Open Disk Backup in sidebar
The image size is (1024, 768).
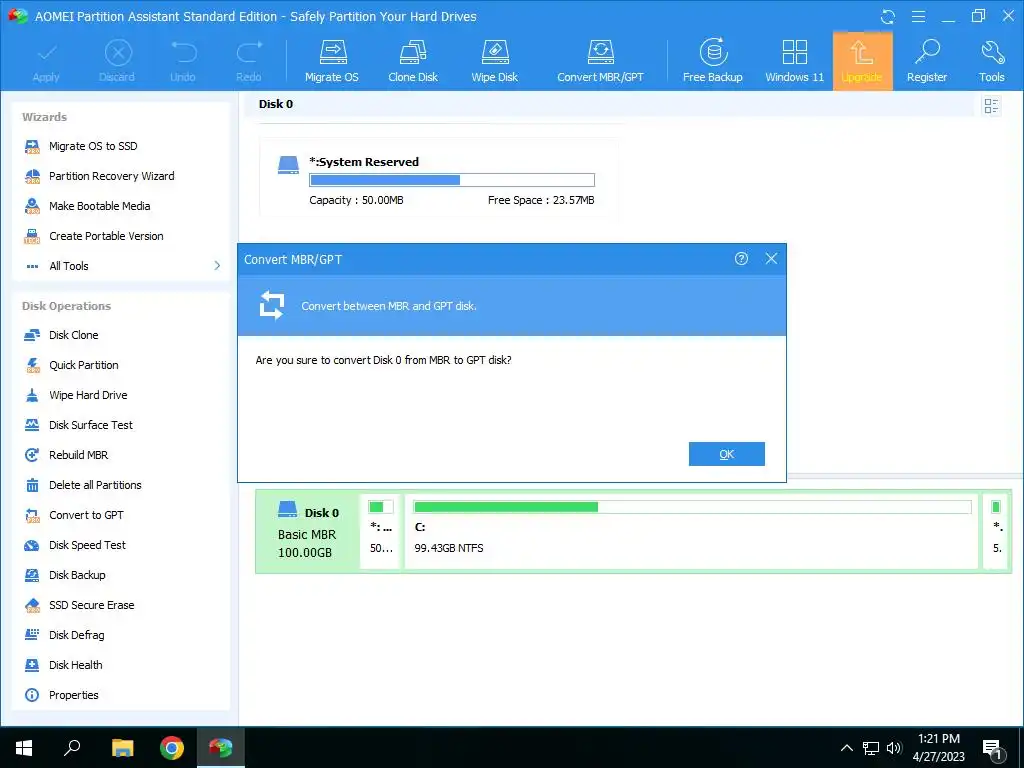pyautogui.click(x=77, y=575)
